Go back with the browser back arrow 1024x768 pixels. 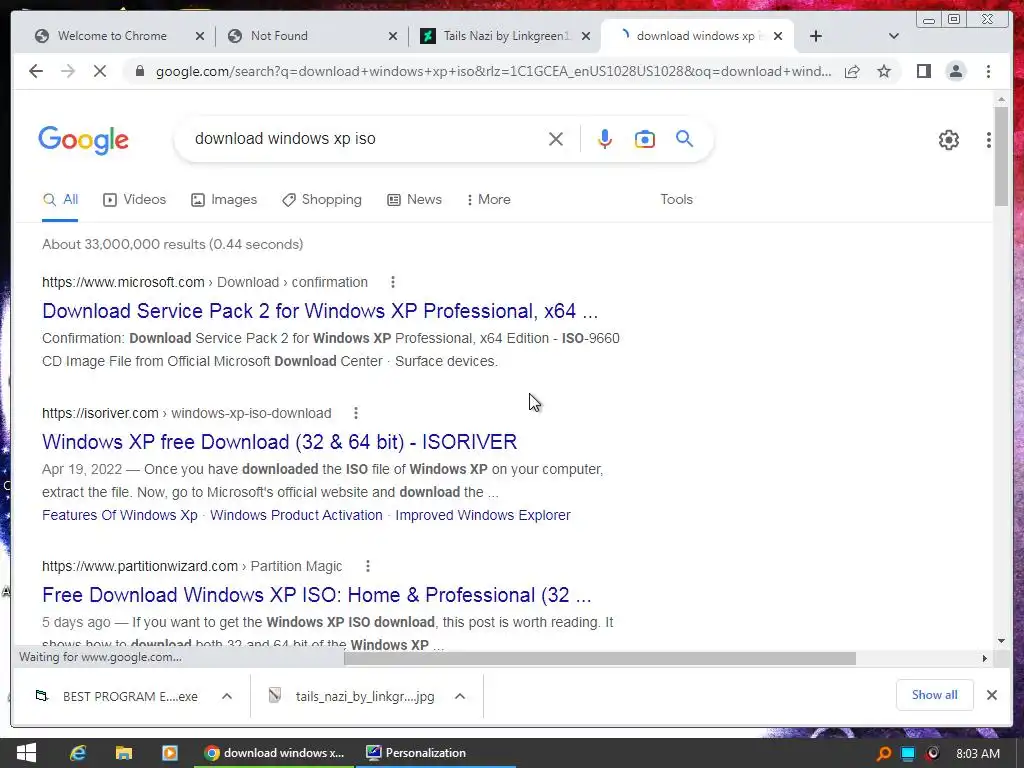[x=36, y=71]
